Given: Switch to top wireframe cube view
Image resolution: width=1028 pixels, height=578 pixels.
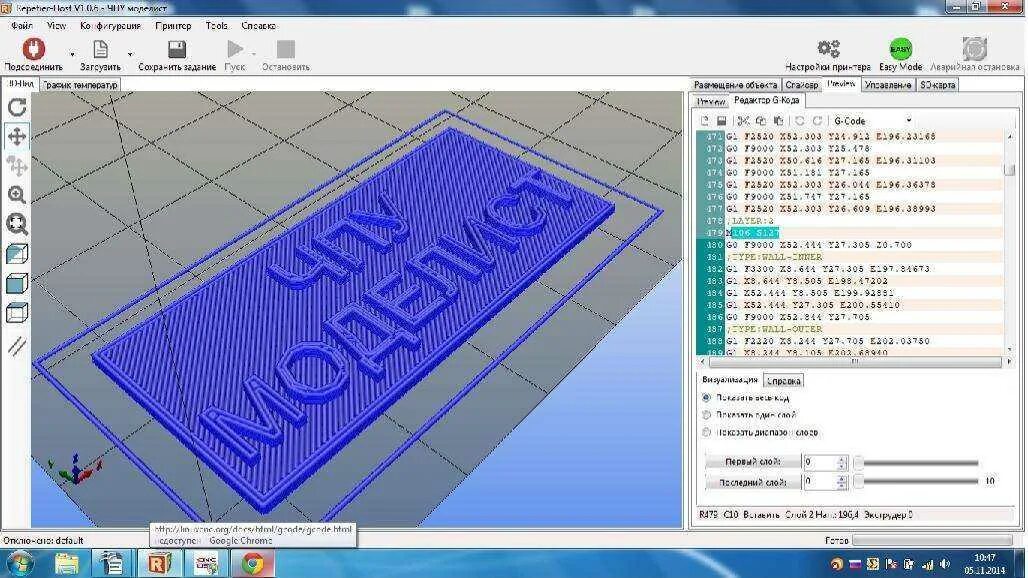Looking at the screenshot, I should tap(17, 313).
